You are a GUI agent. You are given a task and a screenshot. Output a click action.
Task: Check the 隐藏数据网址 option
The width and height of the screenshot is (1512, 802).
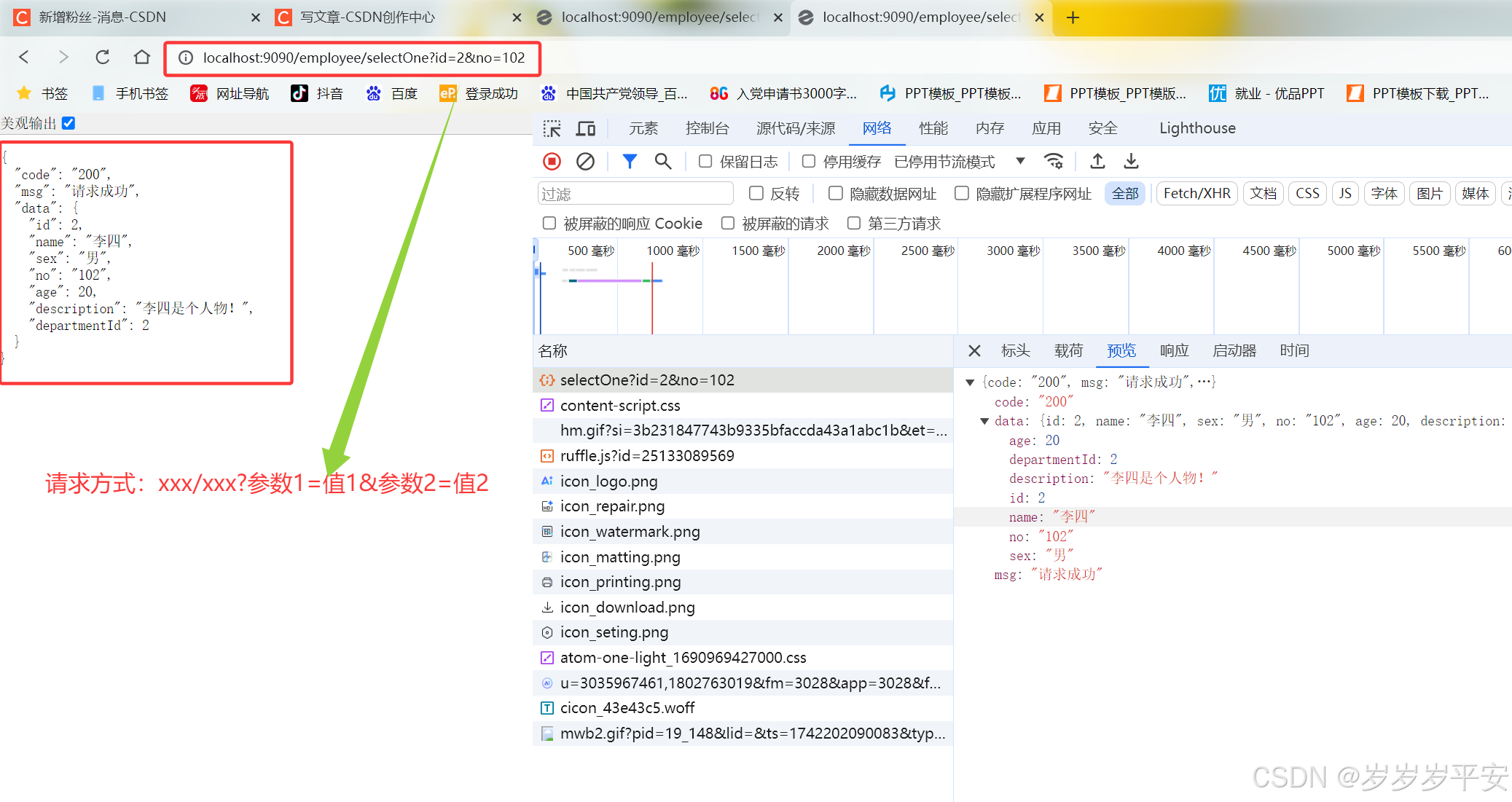[836, 193]
